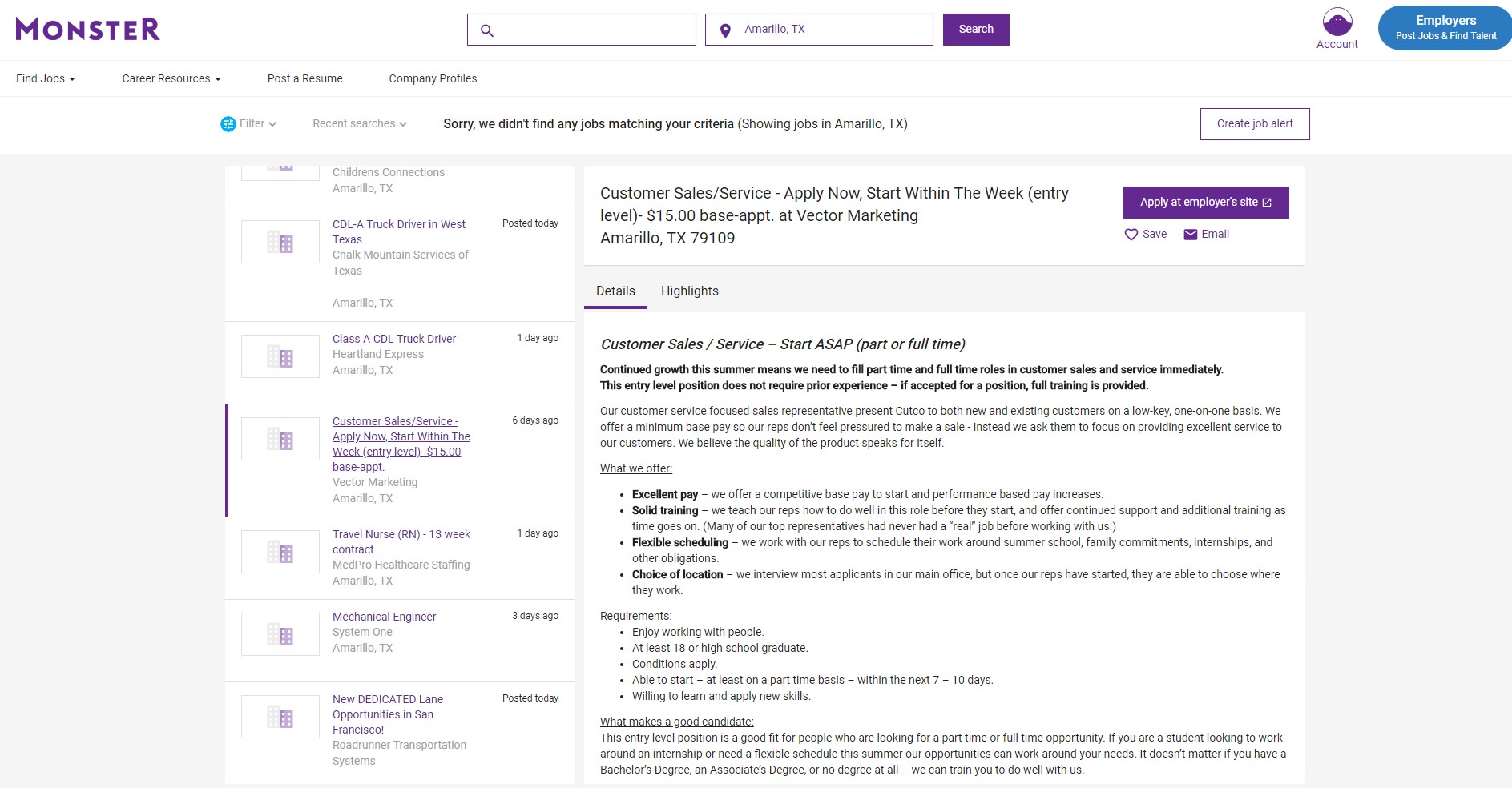1512x788 pixels.
Task: Click Mechanical Engineer company logo placeholder
Action: coord(280,635)
